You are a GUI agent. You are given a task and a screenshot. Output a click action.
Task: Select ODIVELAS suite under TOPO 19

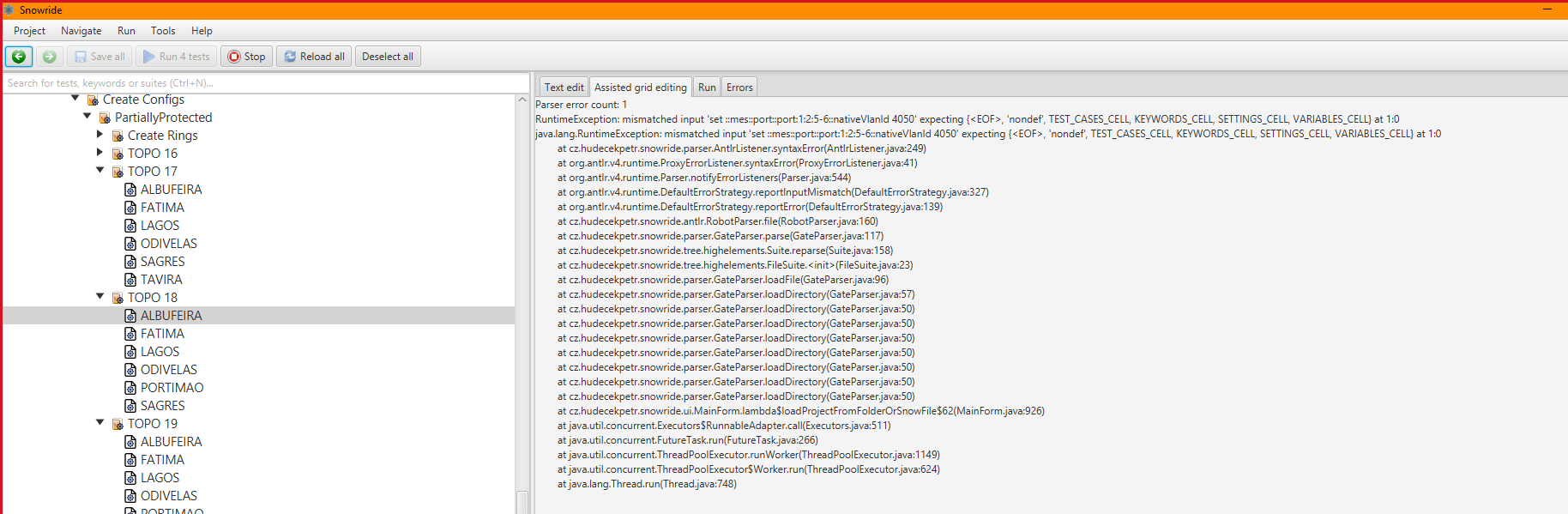(169, 496)
